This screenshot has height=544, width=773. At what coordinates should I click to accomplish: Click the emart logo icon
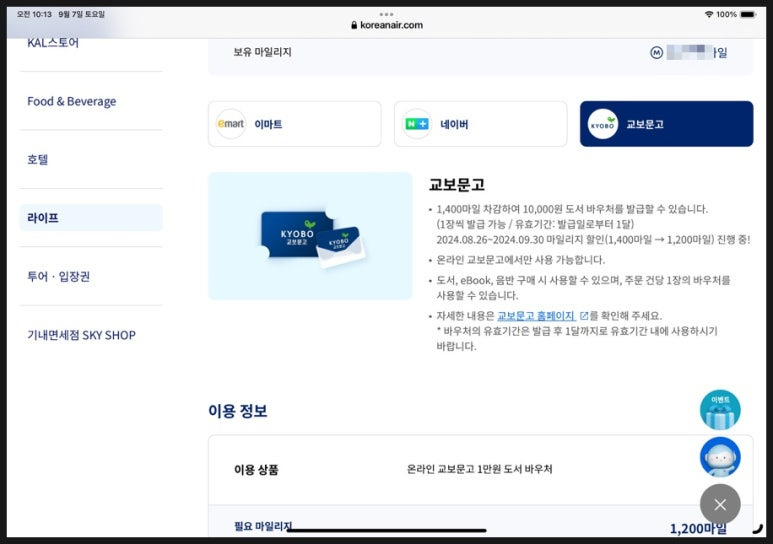[x=231, y=124]
